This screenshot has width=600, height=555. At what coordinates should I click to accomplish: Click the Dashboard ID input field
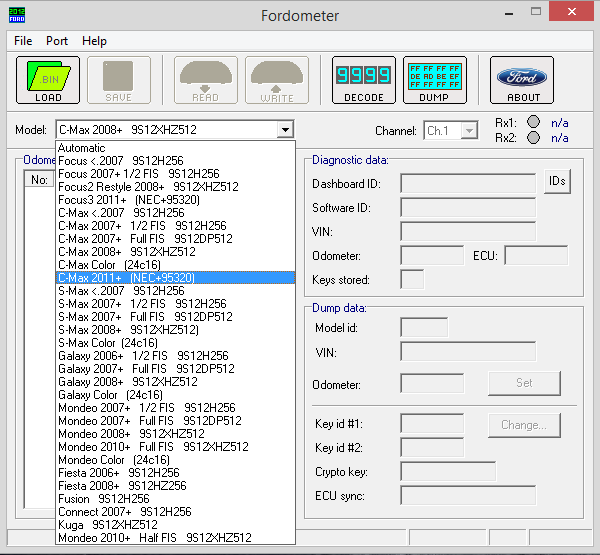[x=468, y=183]
